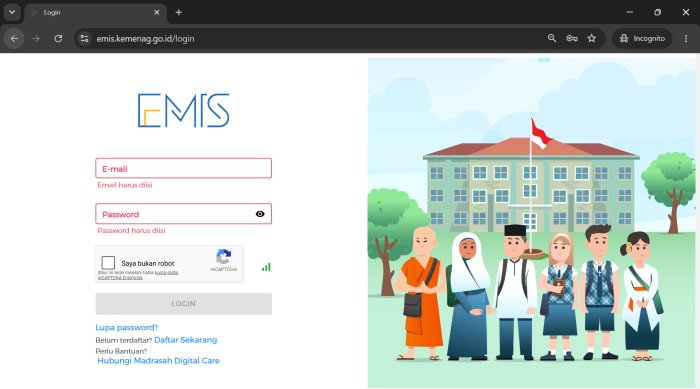Toggle password visibility eye icon
The height and width of the screenshot is (389, 700).
pos(260,214)
